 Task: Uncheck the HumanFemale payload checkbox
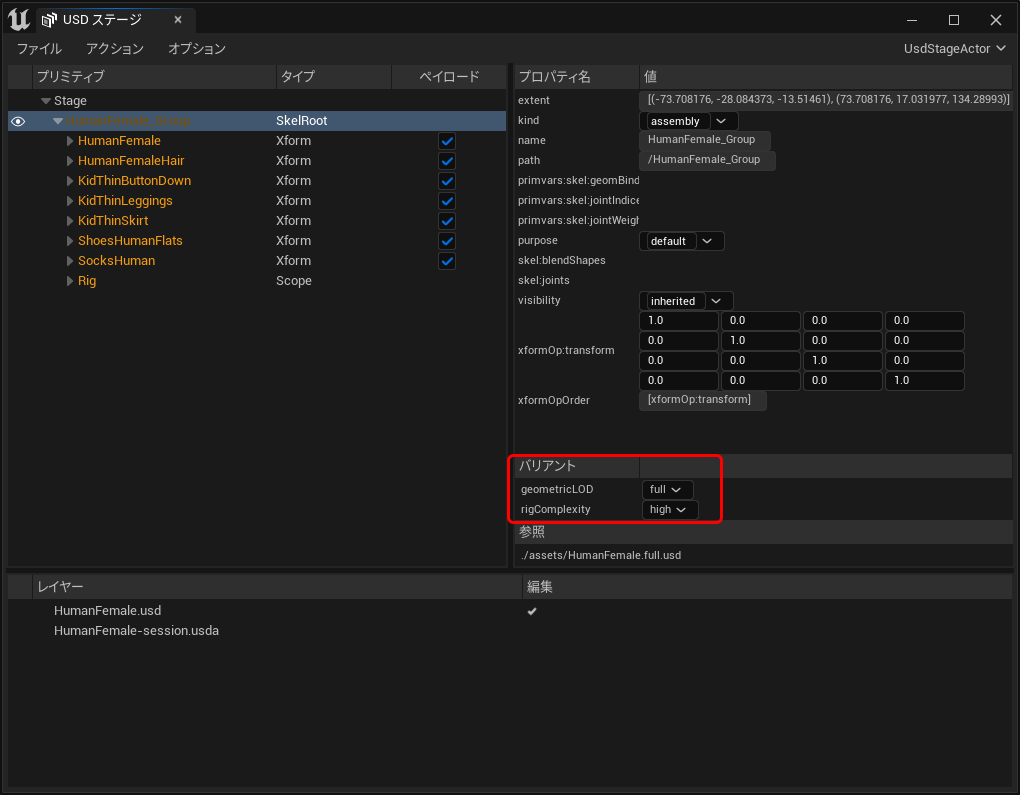[447, 141]
